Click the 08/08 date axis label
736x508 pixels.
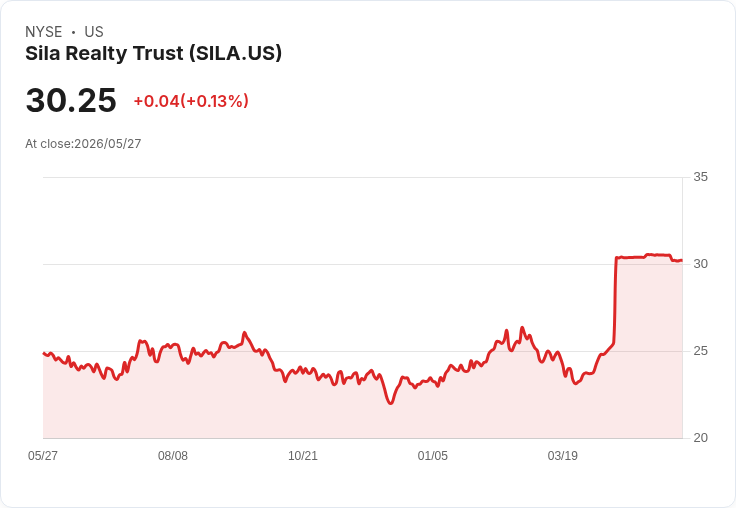point(173,455)
